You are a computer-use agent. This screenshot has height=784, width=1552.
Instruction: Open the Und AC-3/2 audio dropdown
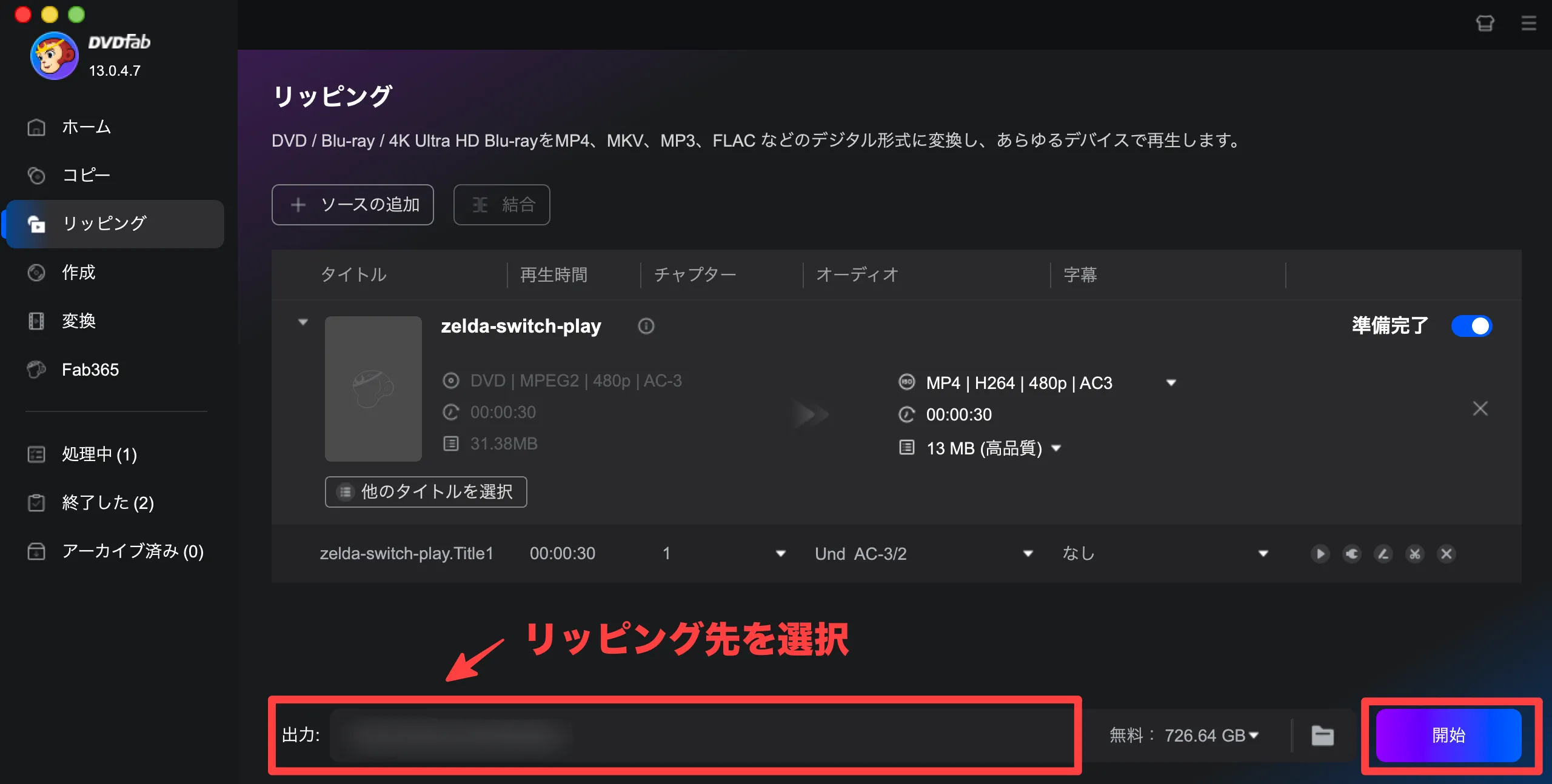[x=1028, y=554]
